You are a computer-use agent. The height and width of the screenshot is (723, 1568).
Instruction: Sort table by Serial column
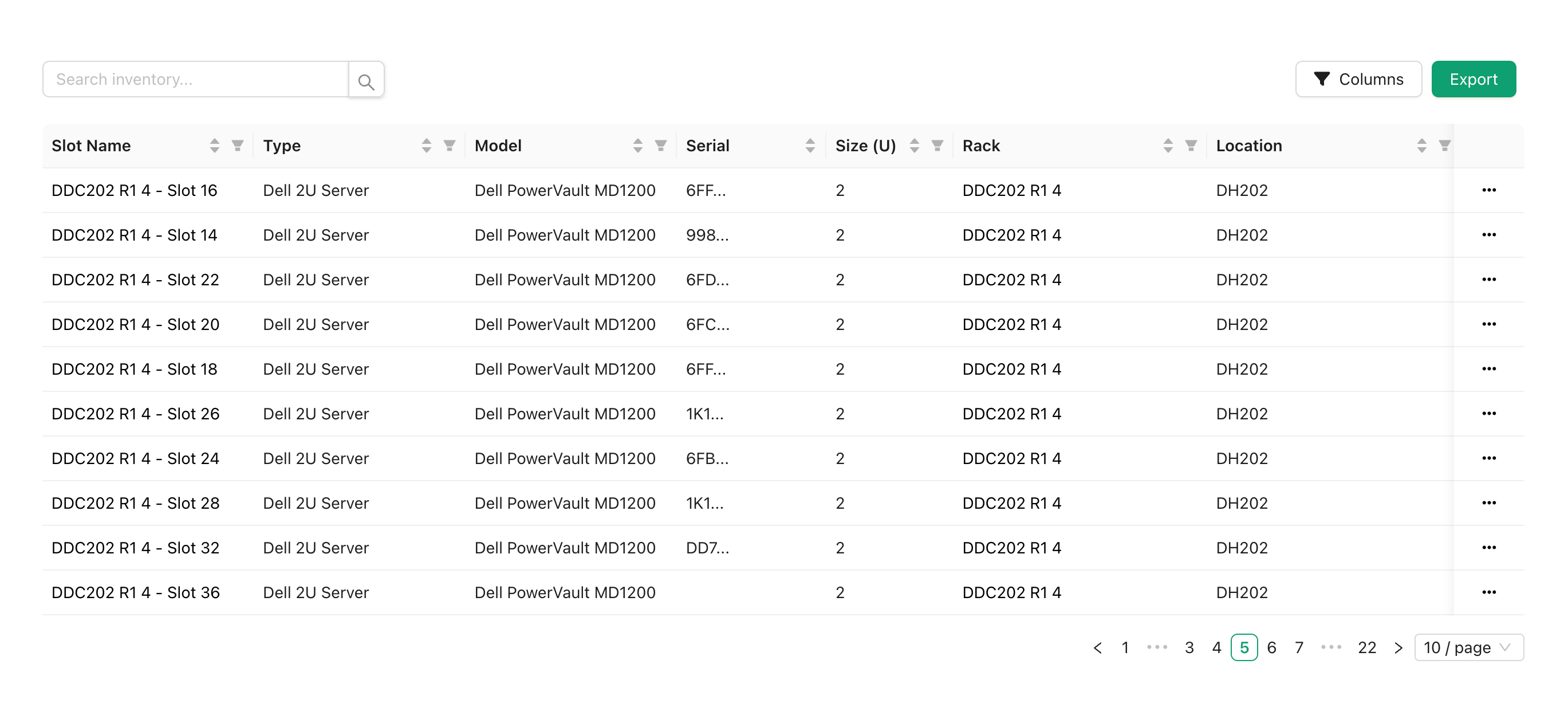[x=810, y=146]
